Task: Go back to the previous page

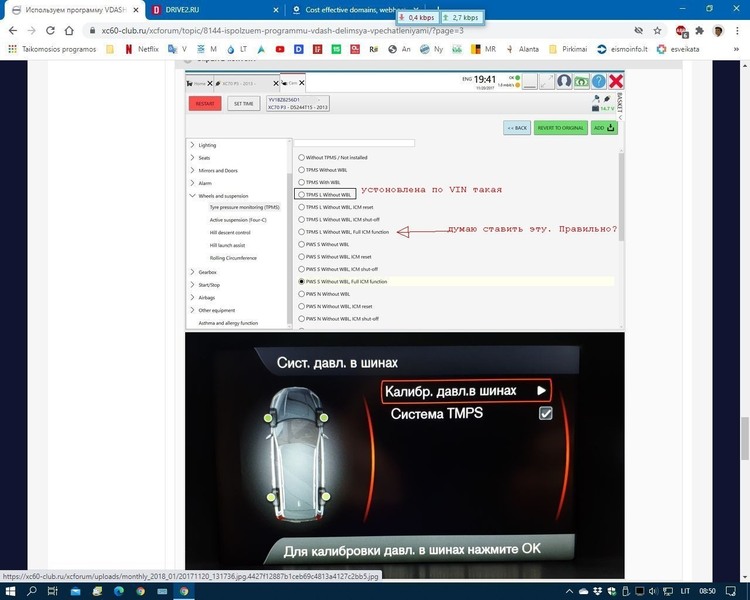Action: (x=13, y=31)
